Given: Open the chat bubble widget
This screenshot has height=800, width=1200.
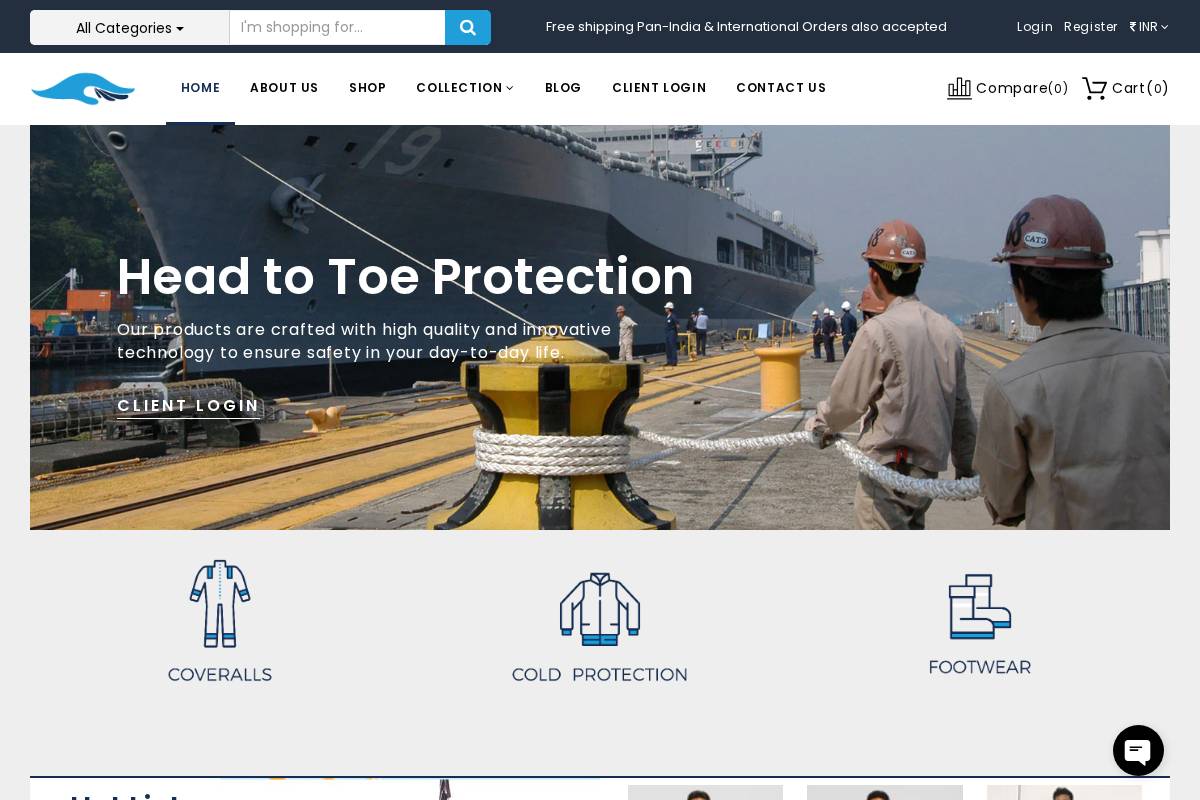Looking at the screenshot, I should (x=1138, y=750).
